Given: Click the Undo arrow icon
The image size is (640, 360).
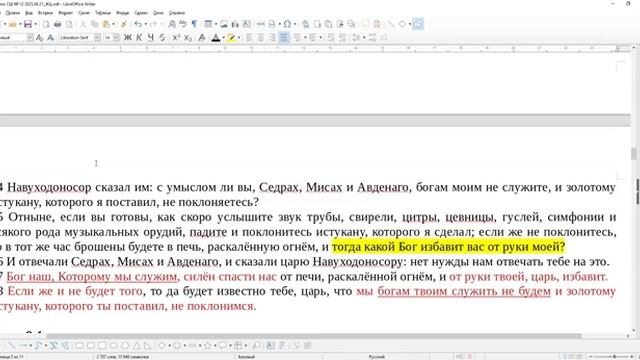Looking at the screenshot, I should tap(138, 24).
